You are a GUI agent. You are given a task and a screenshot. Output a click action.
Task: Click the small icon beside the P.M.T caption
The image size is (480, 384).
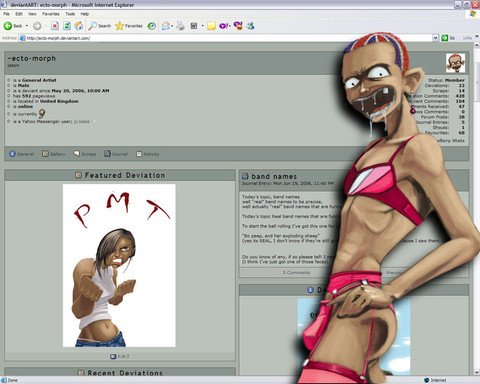(x=113, y=356)
